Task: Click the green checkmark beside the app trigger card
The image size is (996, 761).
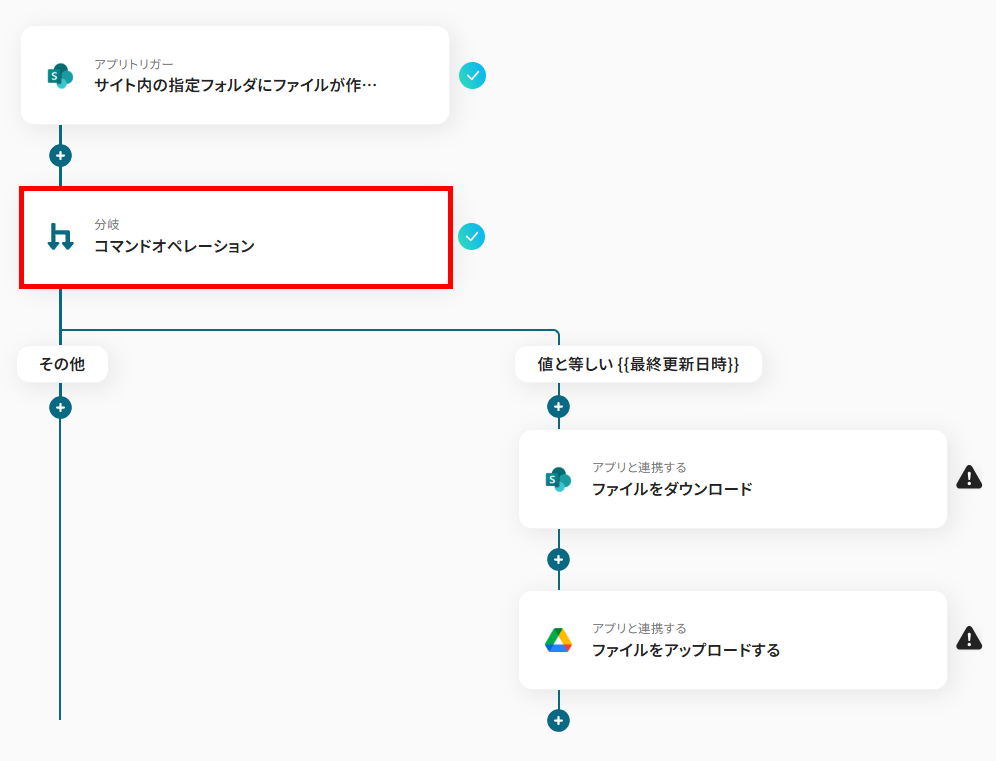Action: 473,76
